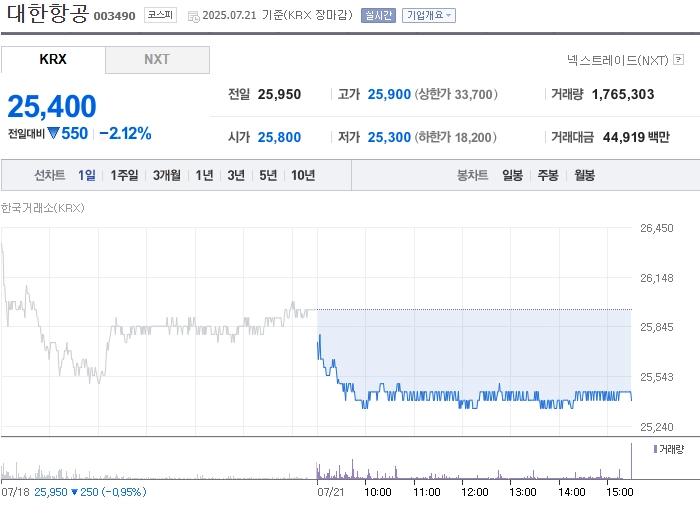Click the 전일 value 25,950
The width and height of the screenshot is (700, 505).
[x=279, y=94]
